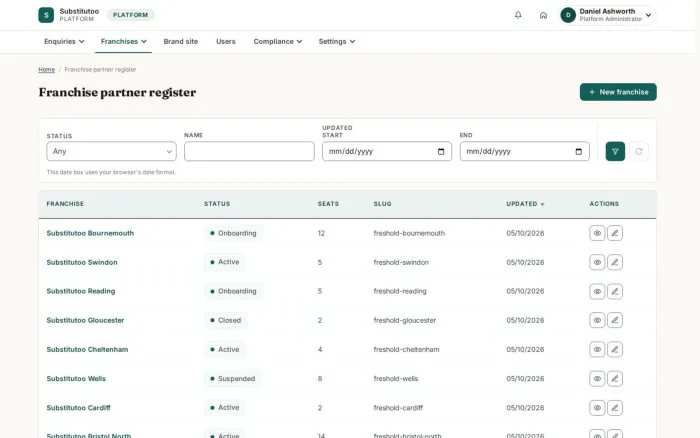
Task: View Substitutoo Cheltenham with eye icon
Action: [x=597, y=349]
